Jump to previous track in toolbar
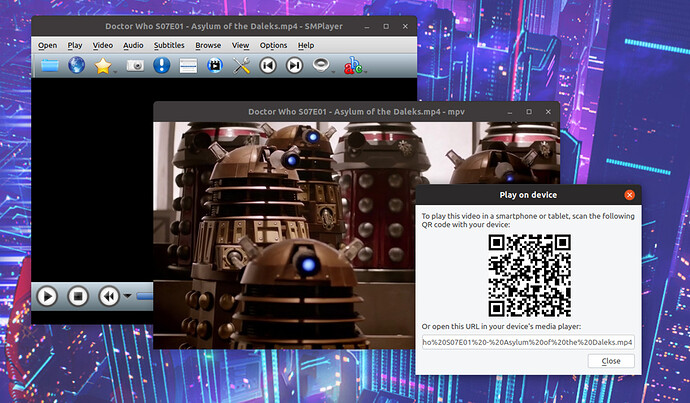690x403 pixels. [x=268, y=66]
